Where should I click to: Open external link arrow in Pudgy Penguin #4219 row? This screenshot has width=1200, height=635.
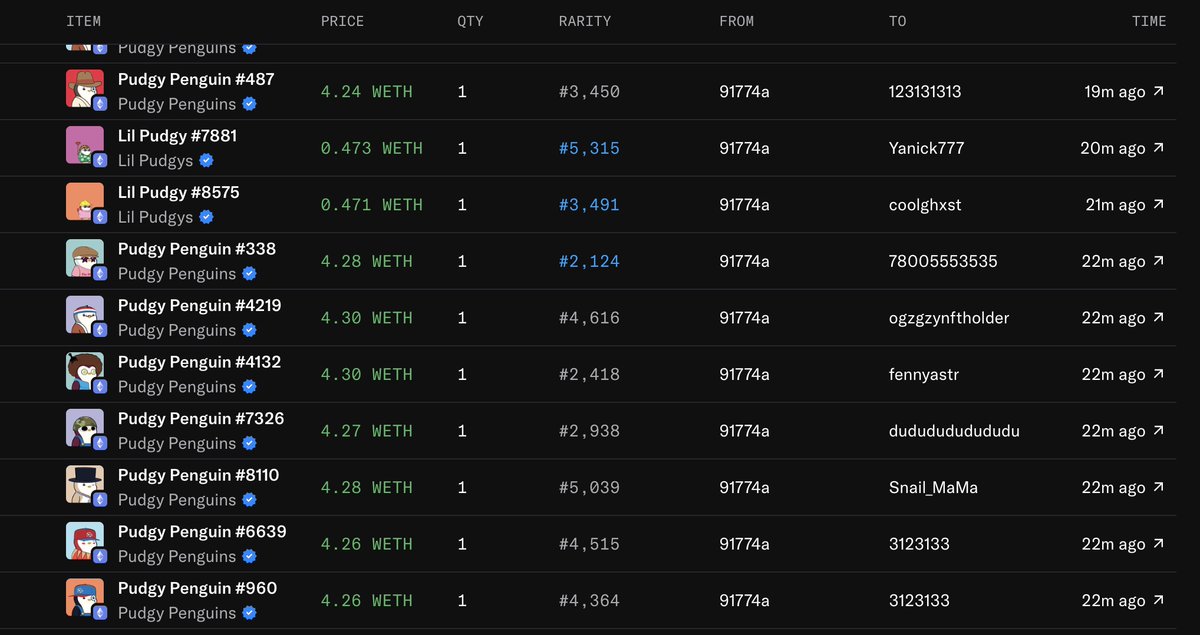tap(1158, 318)
